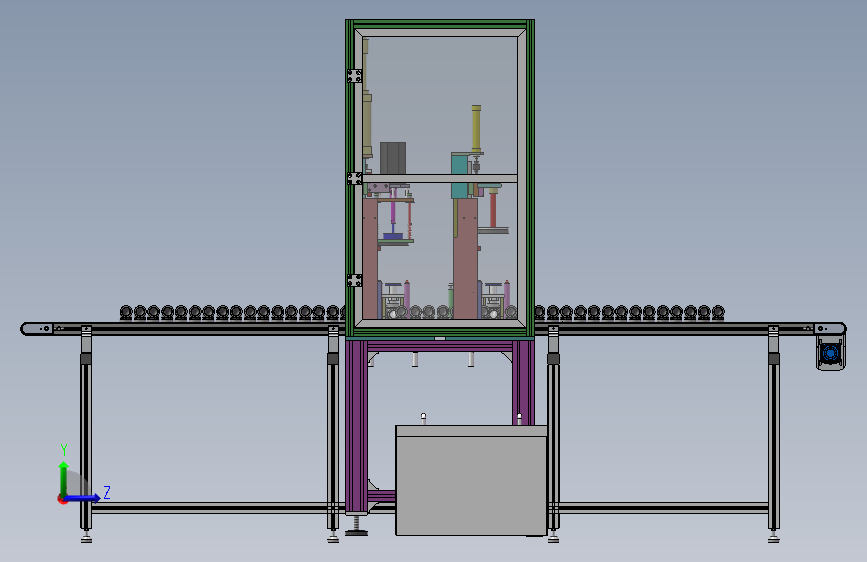867x562 pixels.
Task: Select the large gray cabinet box under the conveyor
Action: point(471,480)
